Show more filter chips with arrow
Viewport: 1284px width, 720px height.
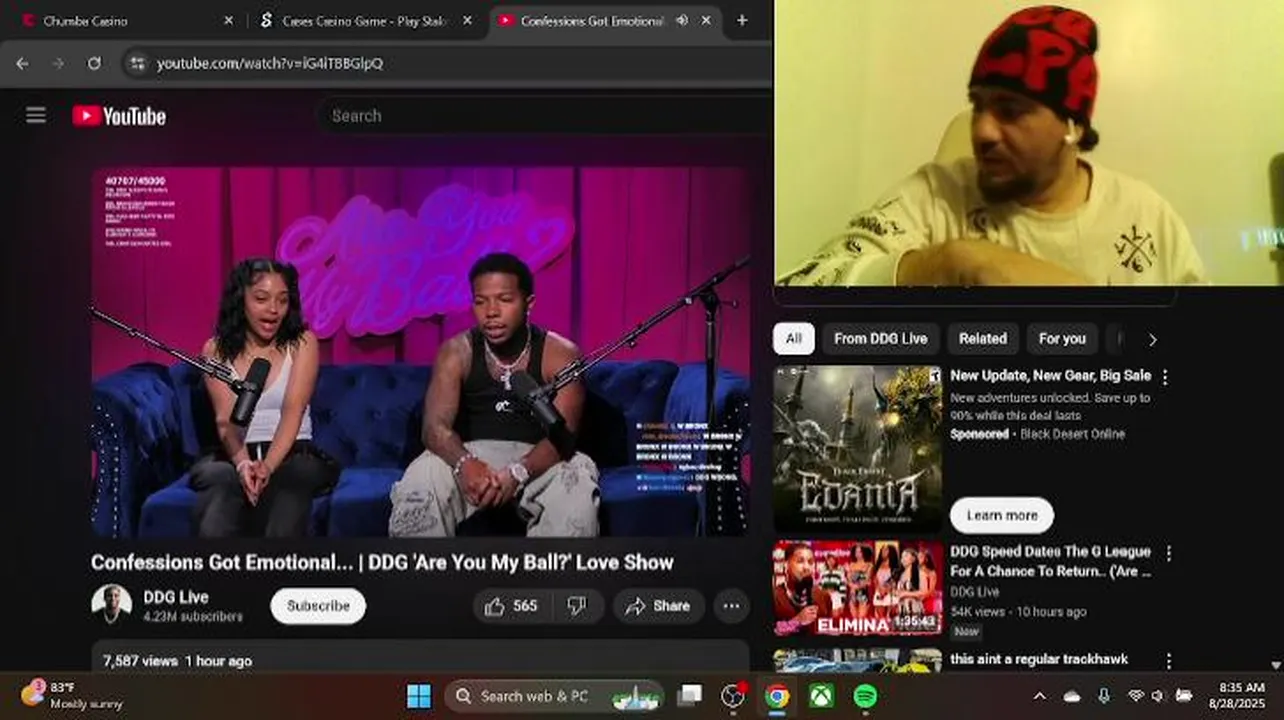point(1152,340)
